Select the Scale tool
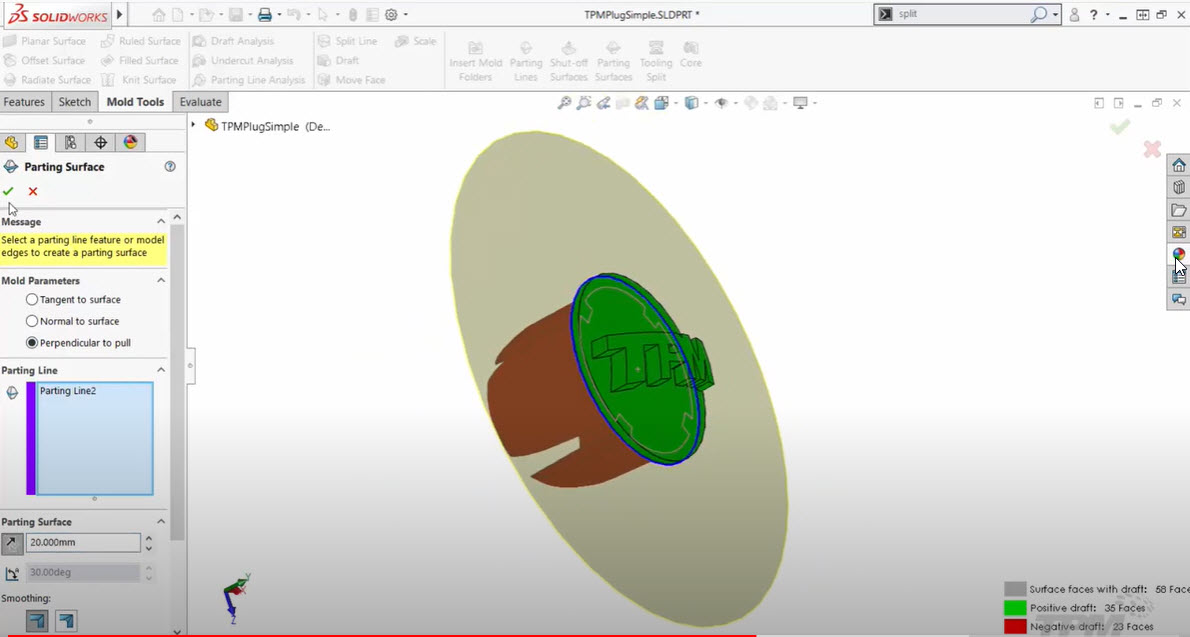This screenshot has height=637, width=1190. pyautogui.click(x=416, y=41)
